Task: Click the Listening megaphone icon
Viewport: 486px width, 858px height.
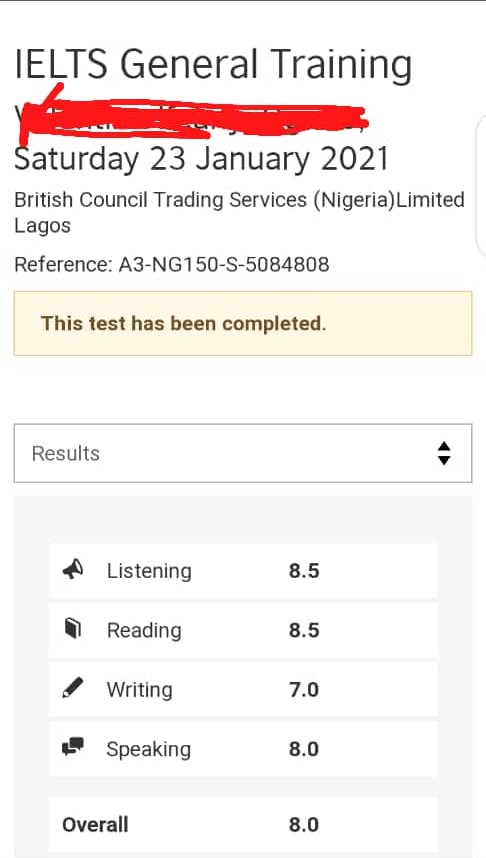Action: point(73,570)
